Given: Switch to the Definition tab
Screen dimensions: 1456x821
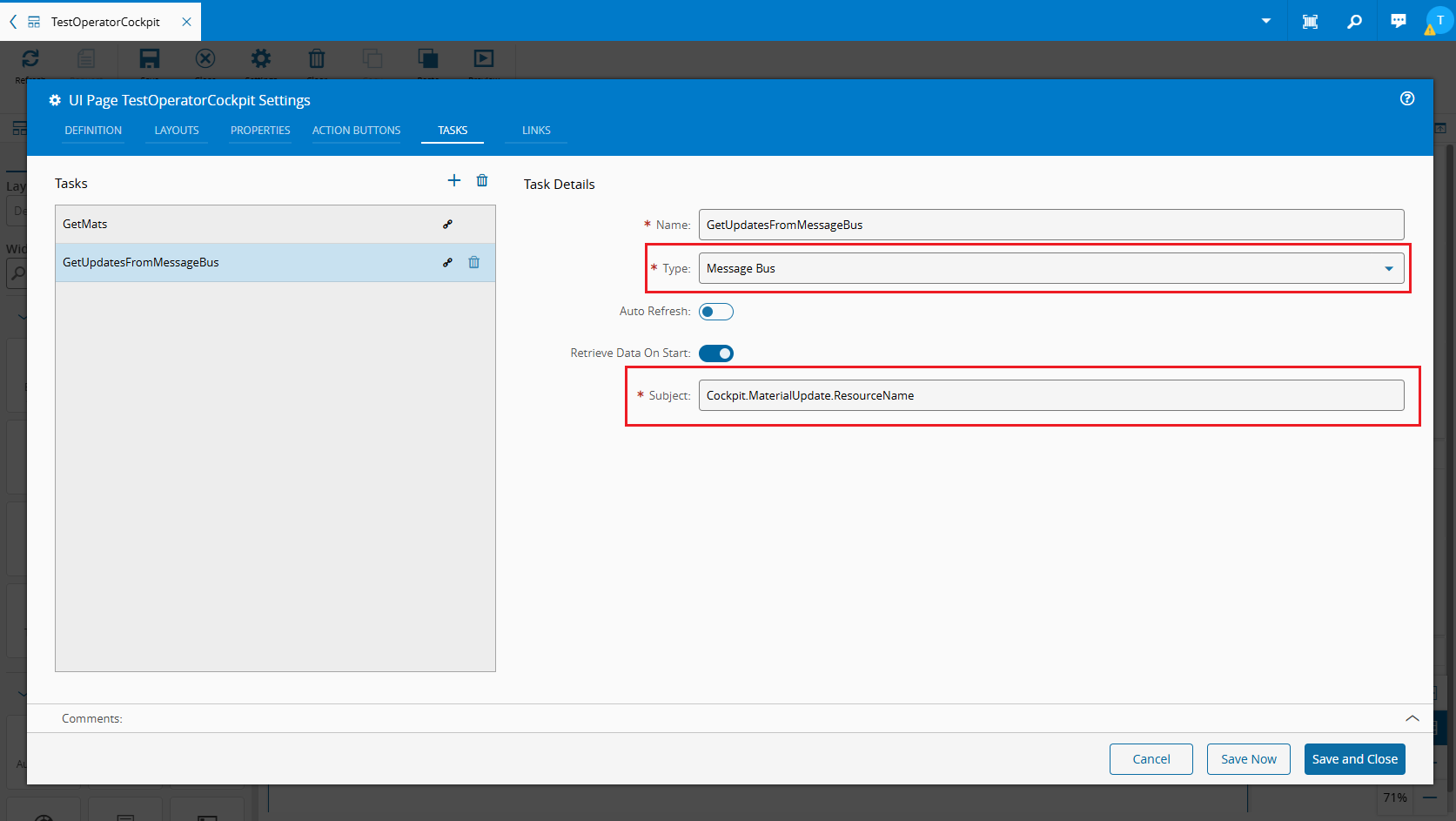Looking at the screenshot, I should pos(93,131).
